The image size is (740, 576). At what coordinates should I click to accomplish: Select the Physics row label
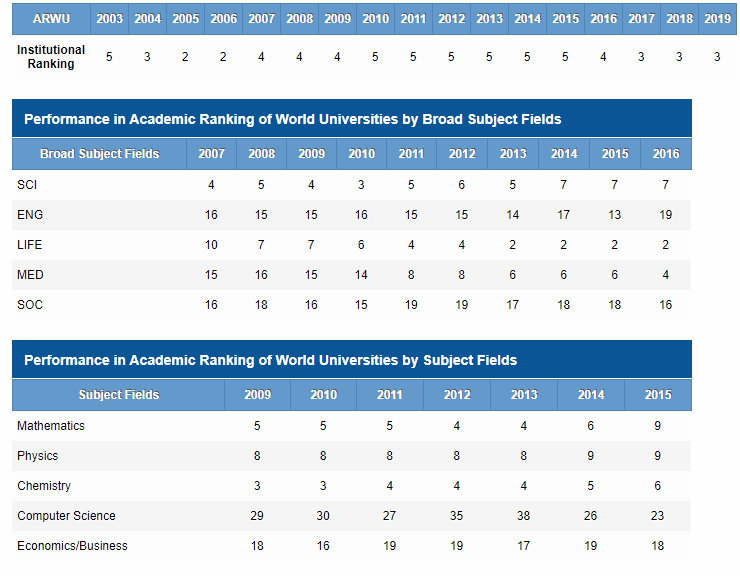(37, 456)
